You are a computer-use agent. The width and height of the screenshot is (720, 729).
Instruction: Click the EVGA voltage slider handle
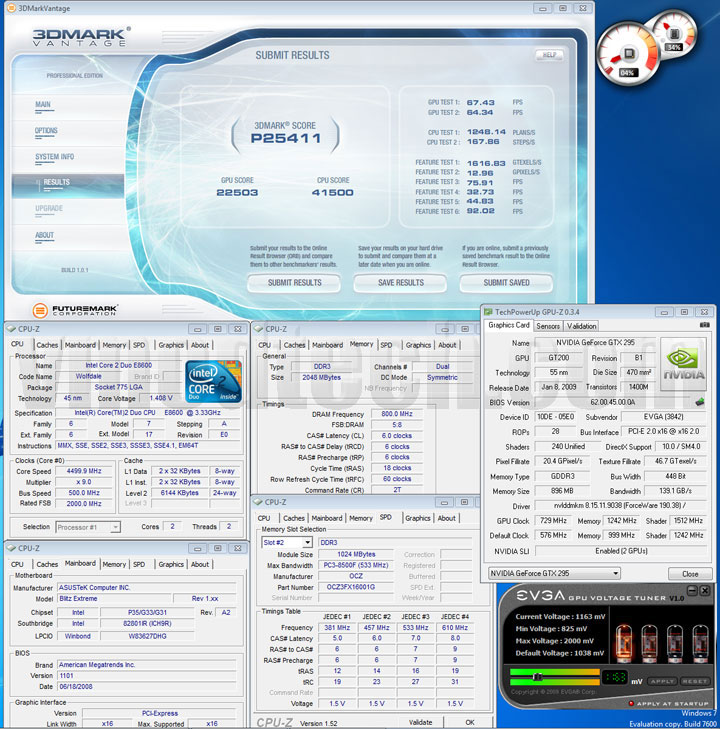coord(537,676)
